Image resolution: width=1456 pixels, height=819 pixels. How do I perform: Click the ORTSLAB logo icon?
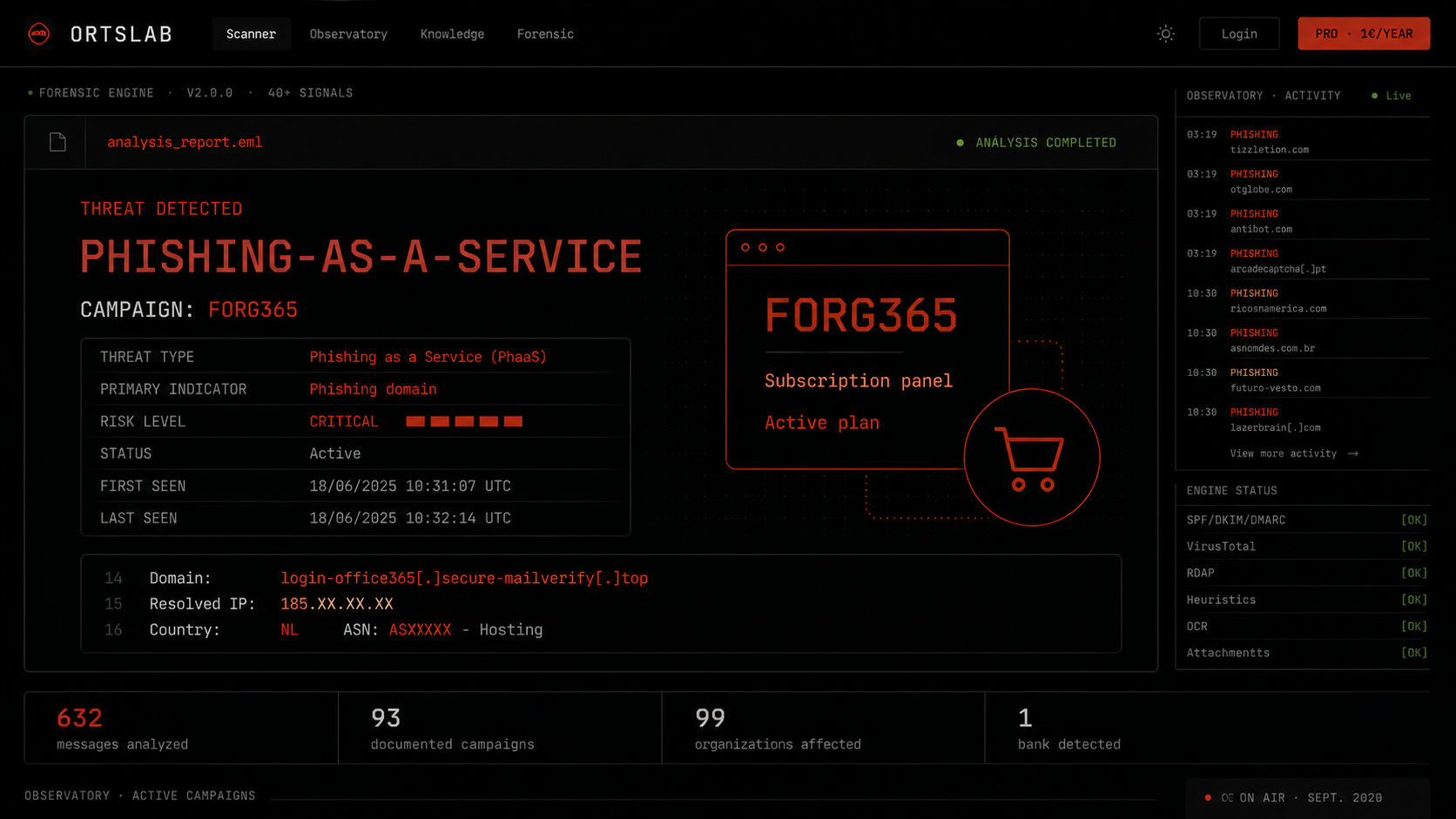click(x=39, y=34)
